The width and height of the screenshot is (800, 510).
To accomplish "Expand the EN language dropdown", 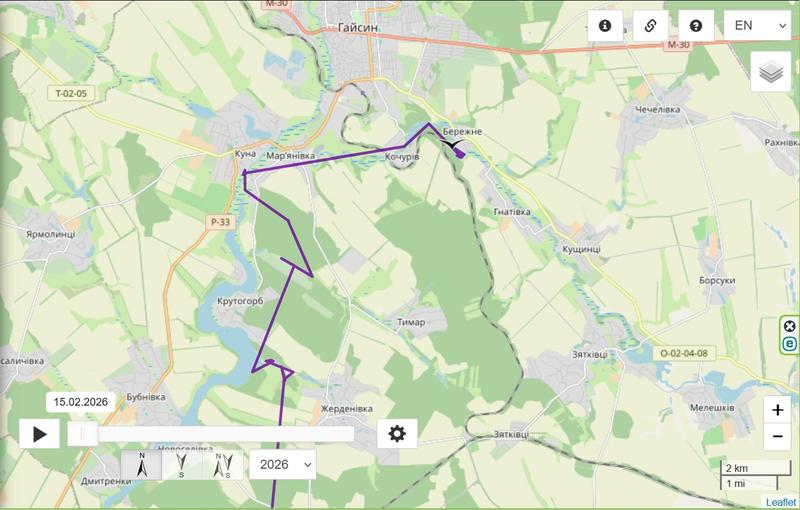I will coord(757,26).
